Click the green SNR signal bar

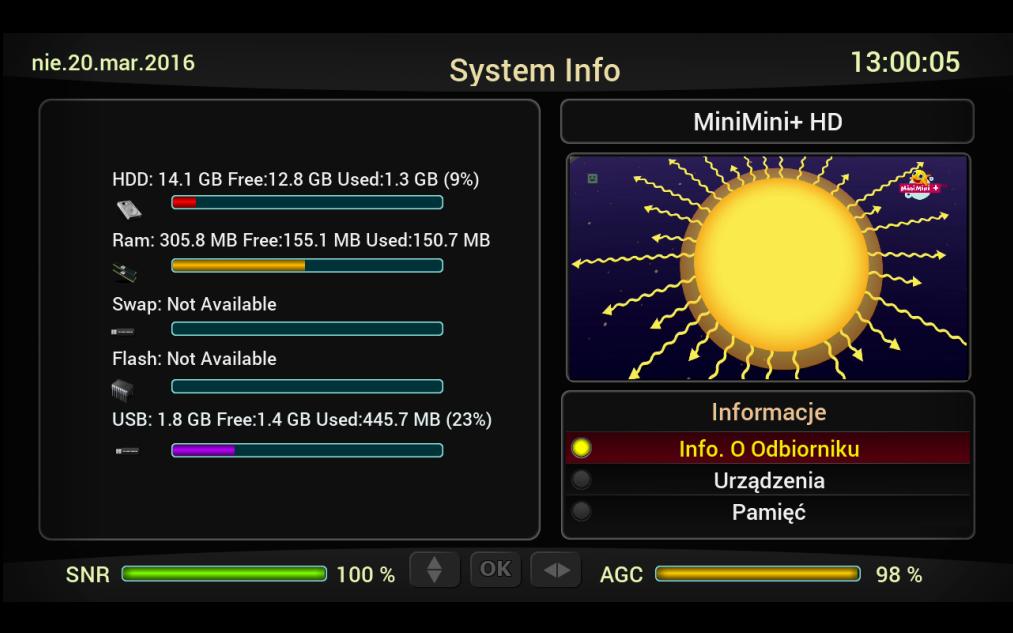224,574
